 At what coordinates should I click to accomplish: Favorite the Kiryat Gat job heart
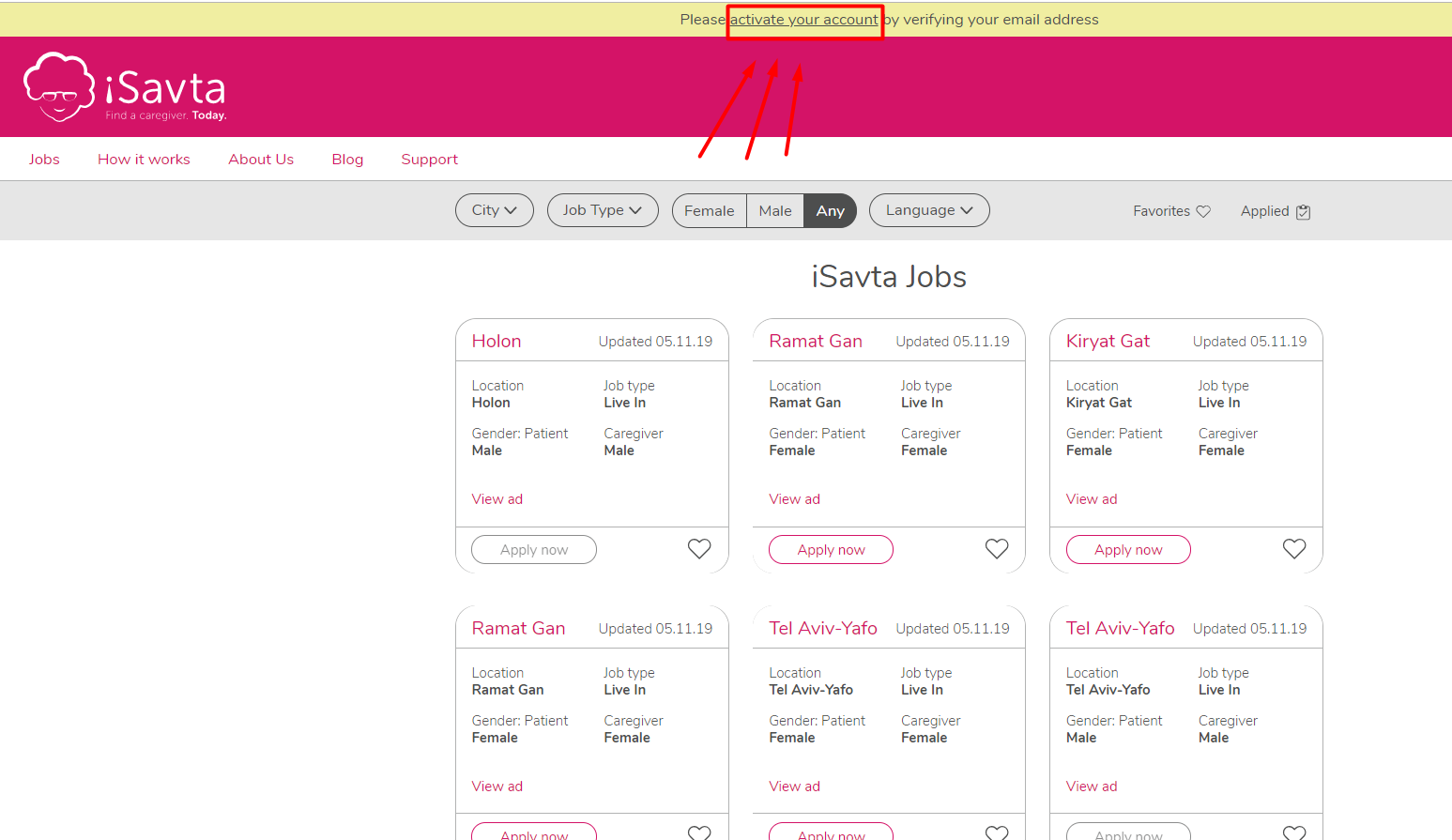(x=1294, y=549)
